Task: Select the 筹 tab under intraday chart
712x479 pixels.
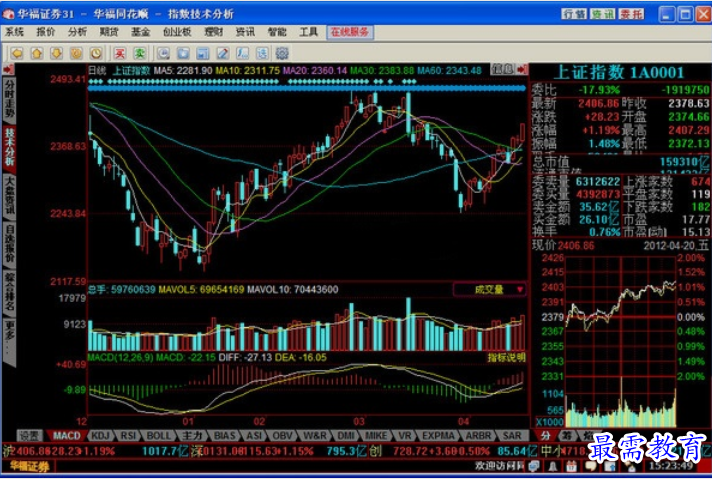Action: click(567, 435)
